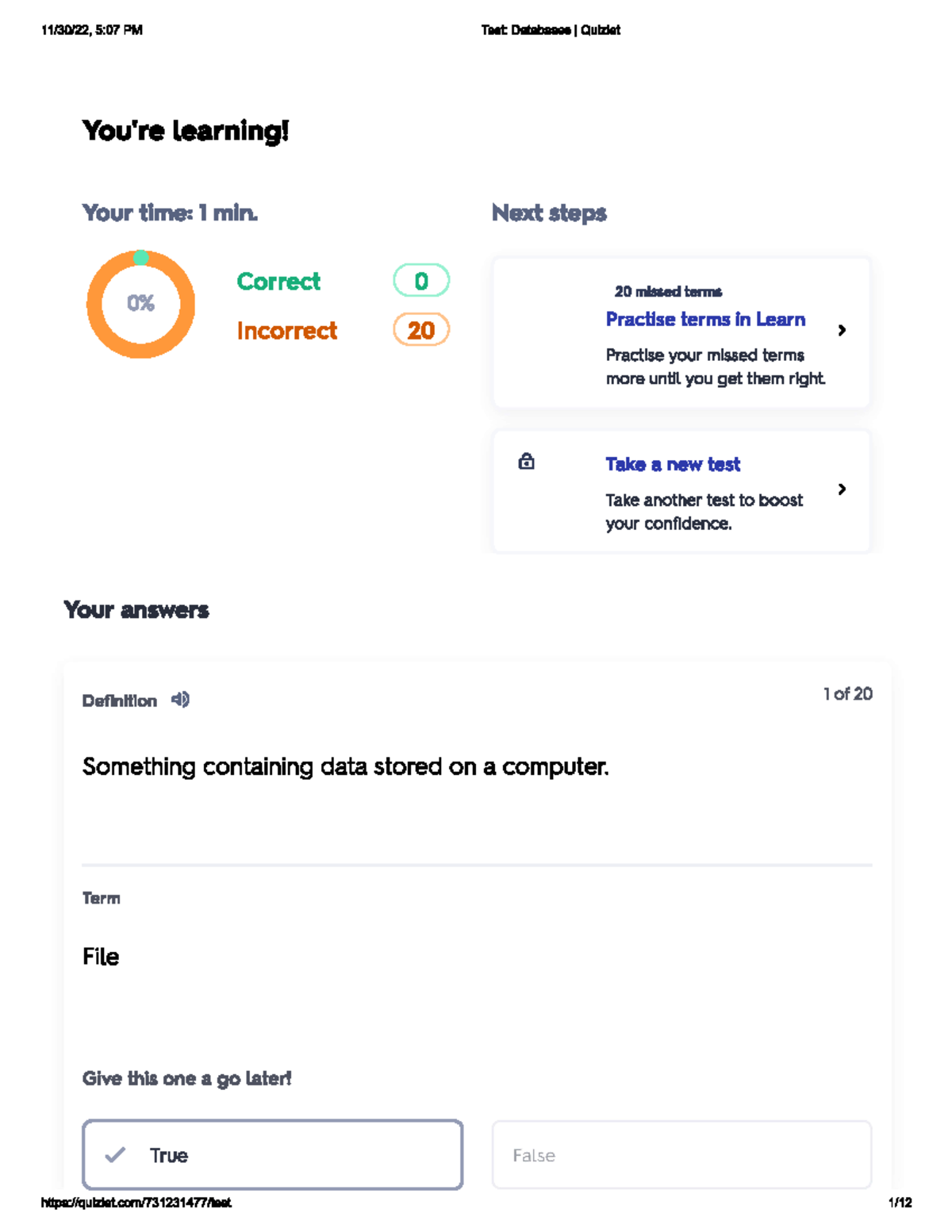
Task: Play audio for the definition
Action: [181, 700]
